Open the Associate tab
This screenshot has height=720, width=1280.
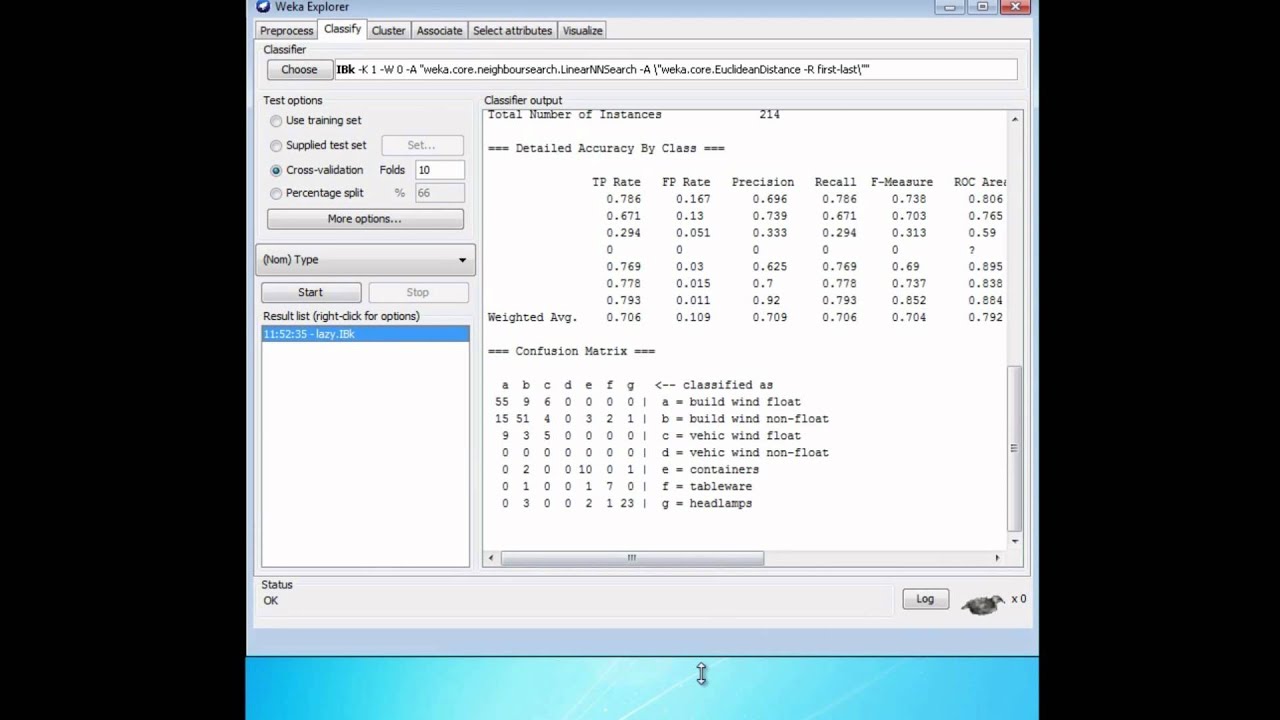(x=440, y=31)
